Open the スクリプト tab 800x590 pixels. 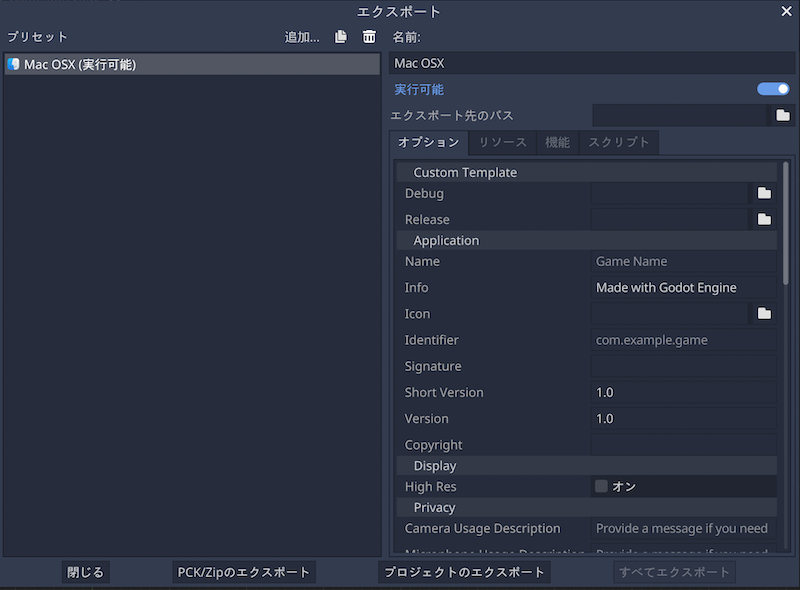[x=619, y=143]
